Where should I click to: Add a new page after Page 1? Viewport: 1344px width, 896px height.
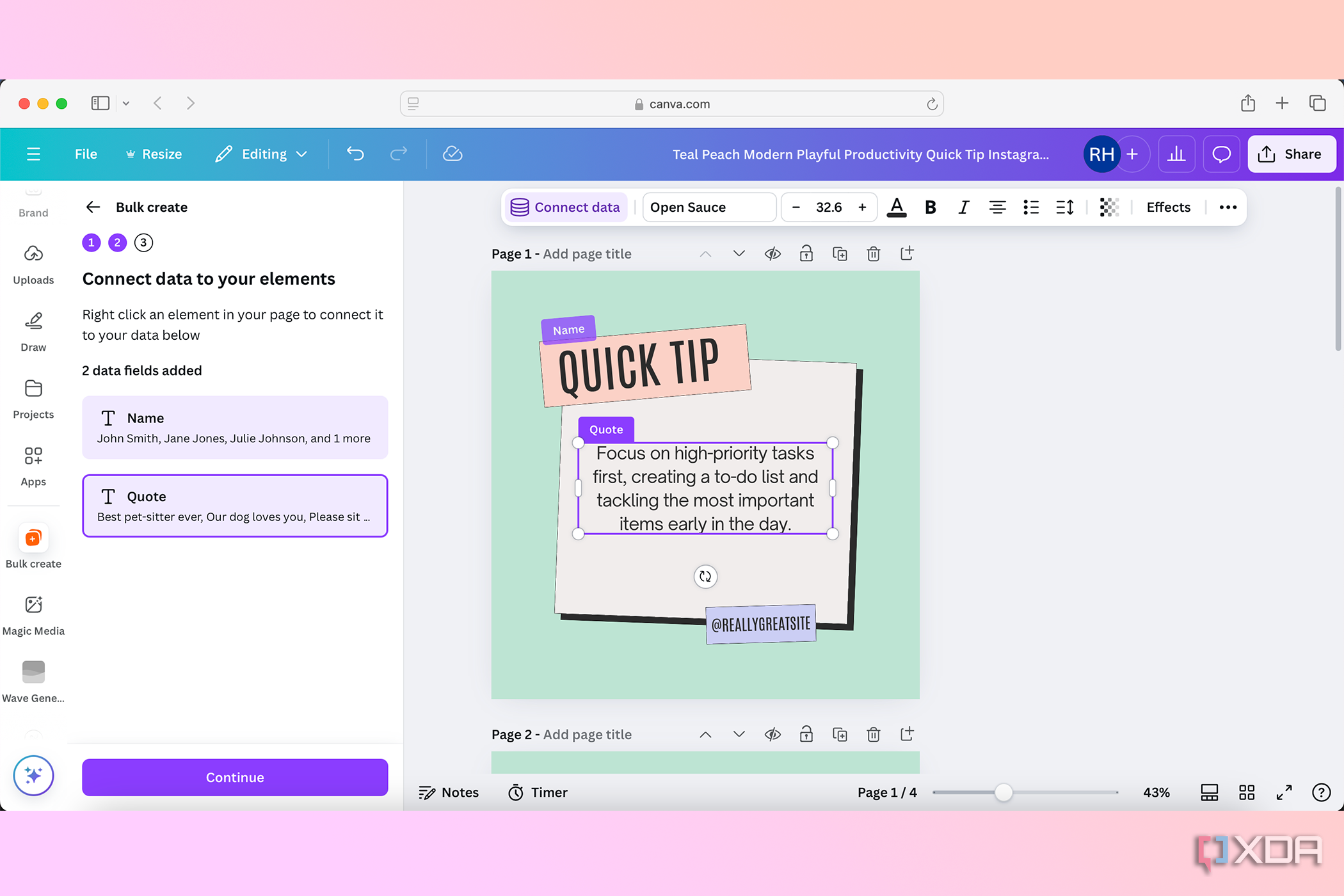907,253
